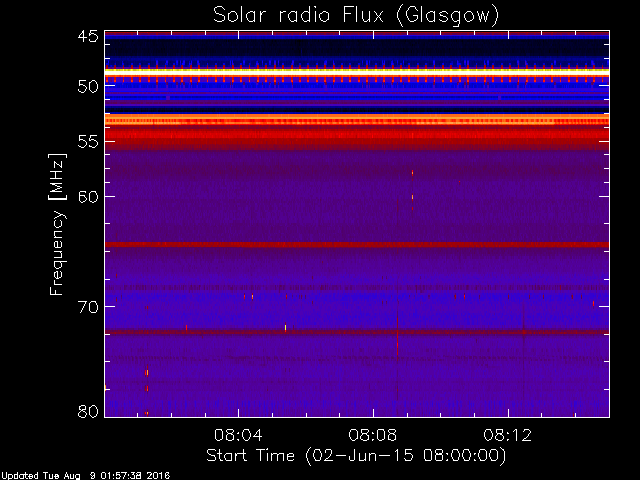Image resolution: width=640 pixels, height=480 pixels.
Task: Click the "Frequency [MHz]" axis label
Action: [57, 224]
